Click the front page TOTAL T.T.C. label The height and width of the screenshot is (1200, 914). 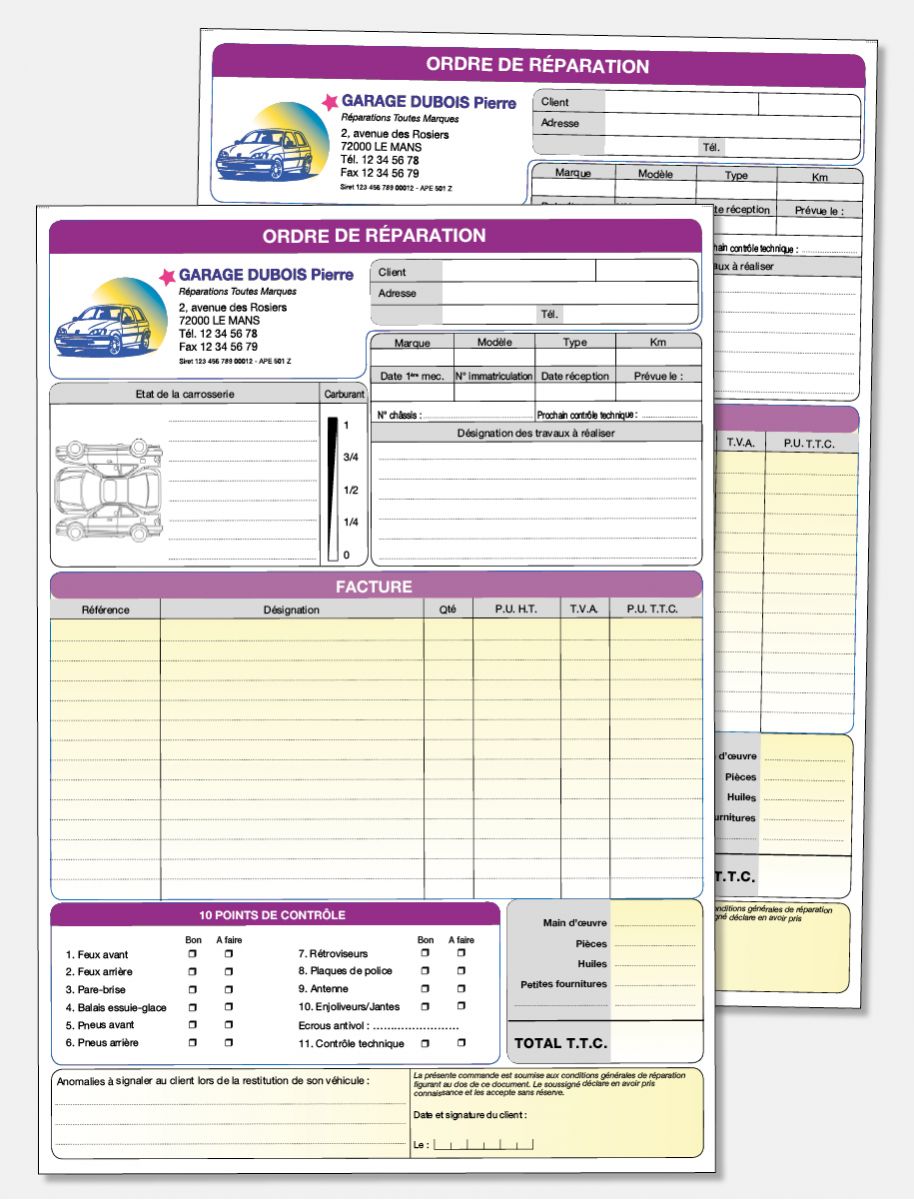click(560, 1043)
